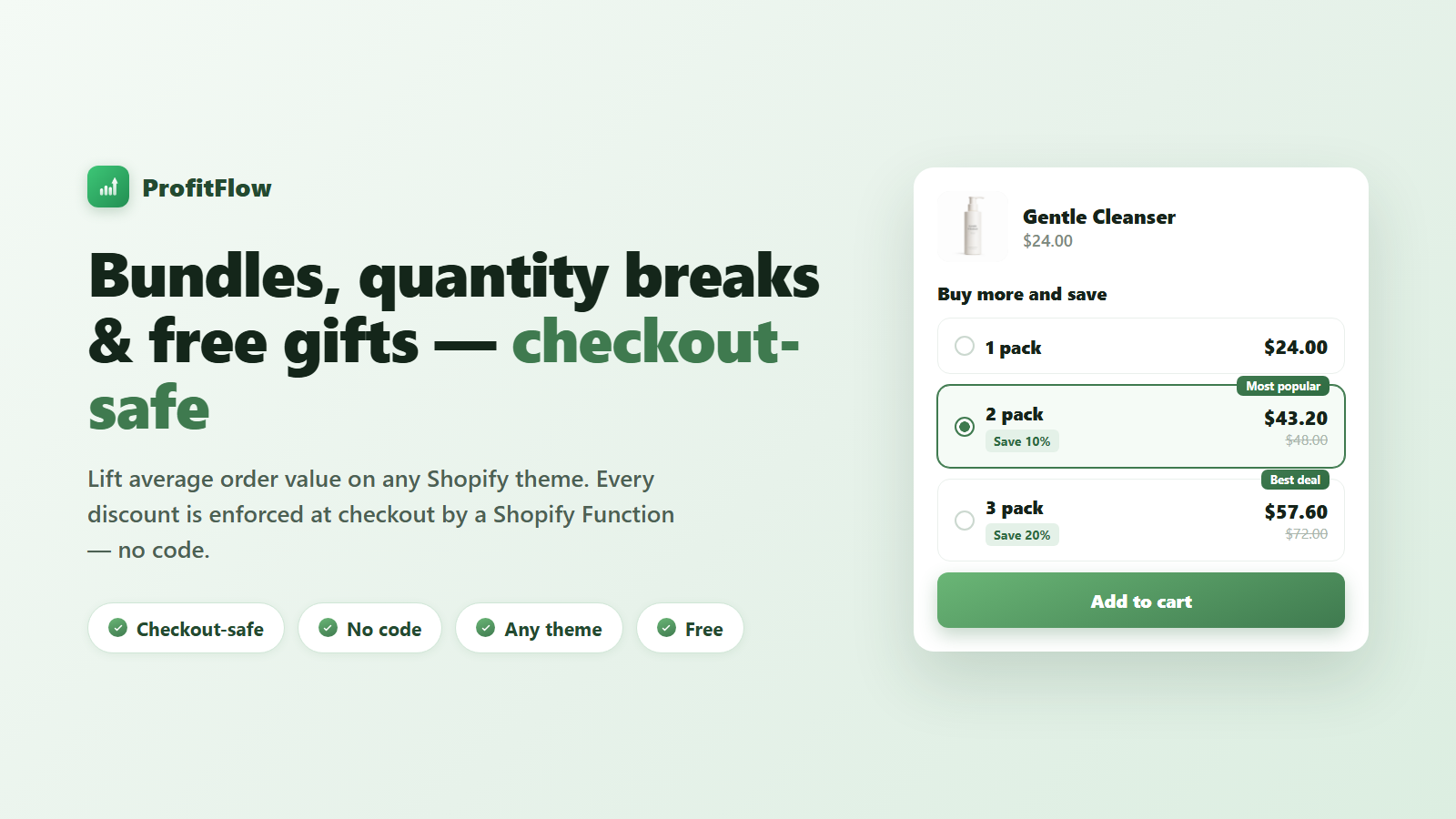Click the Any theme feature pill
1456x819 pixels.
[x=540, y=628]
